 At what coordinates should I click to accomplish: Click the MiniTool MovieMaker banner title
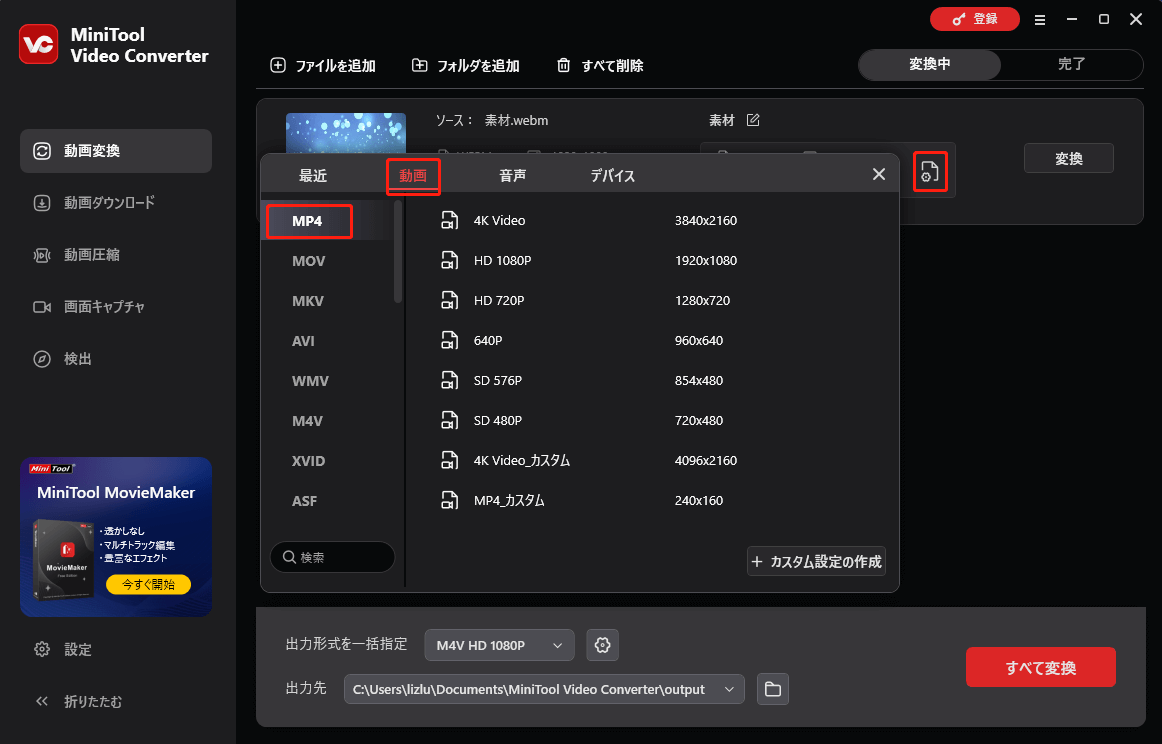116,493
